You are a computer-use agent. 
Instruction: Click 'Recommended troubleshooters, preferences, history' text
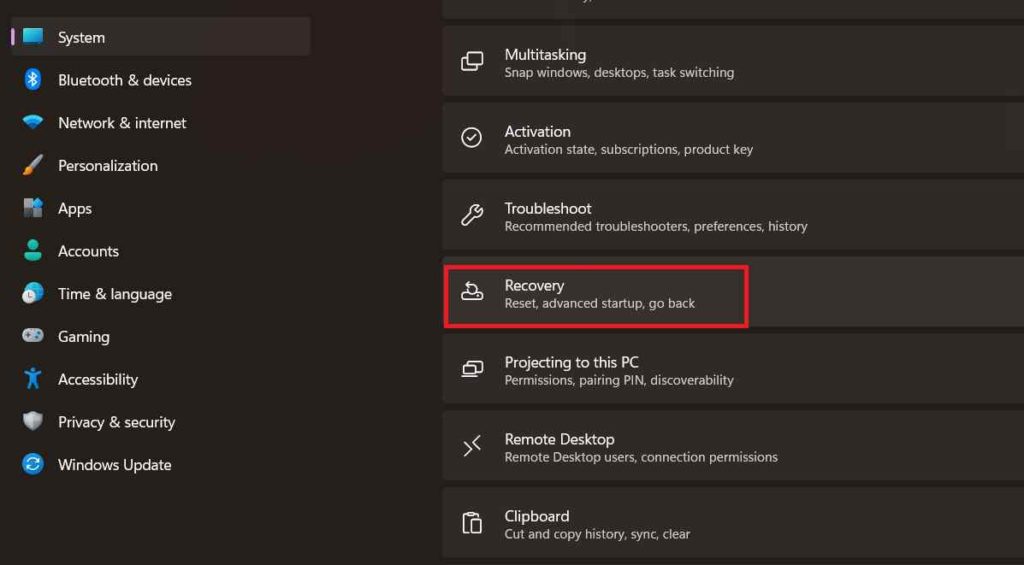[656, 227]
